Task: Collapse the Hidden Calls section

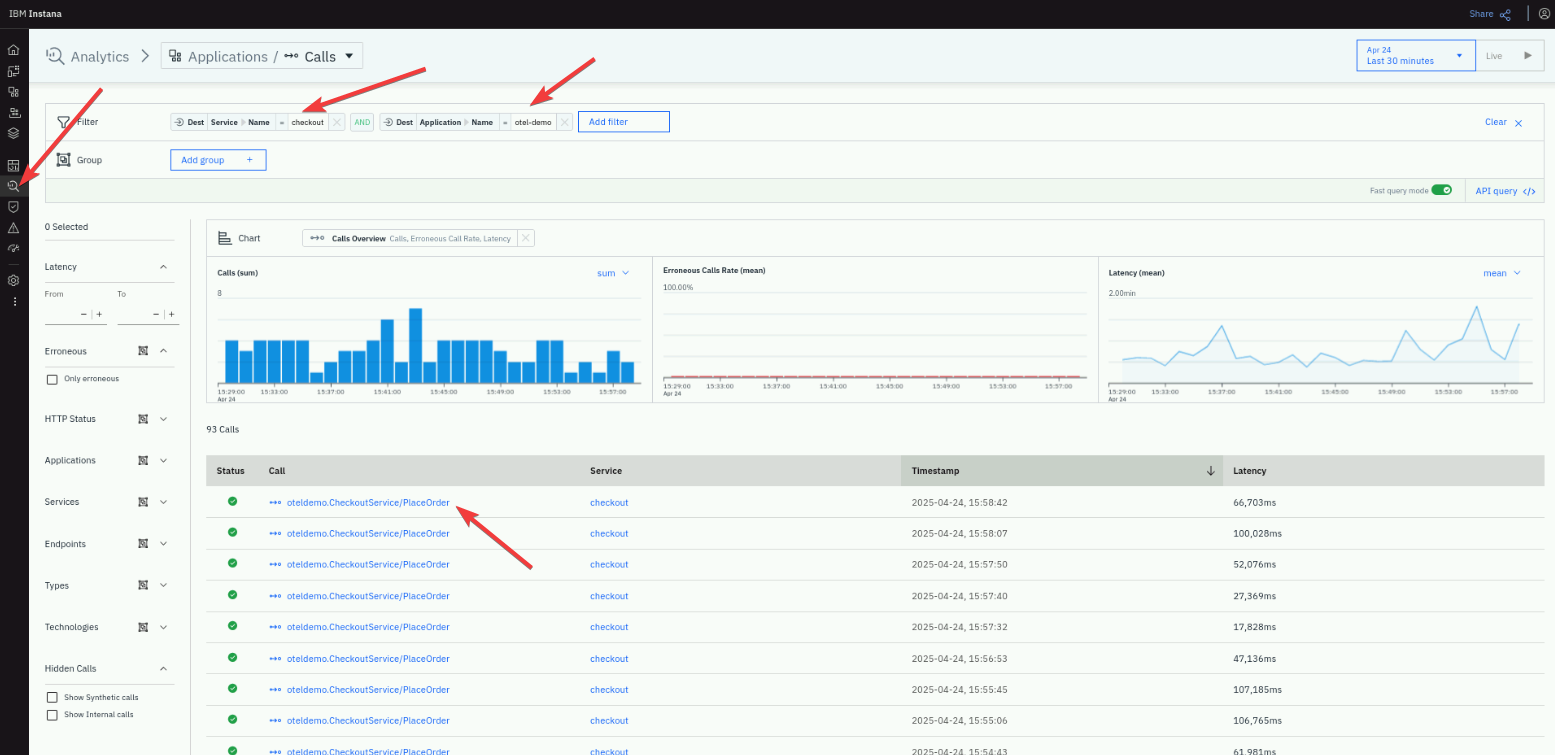Action: pyautogui.click(x=163, y=668)
